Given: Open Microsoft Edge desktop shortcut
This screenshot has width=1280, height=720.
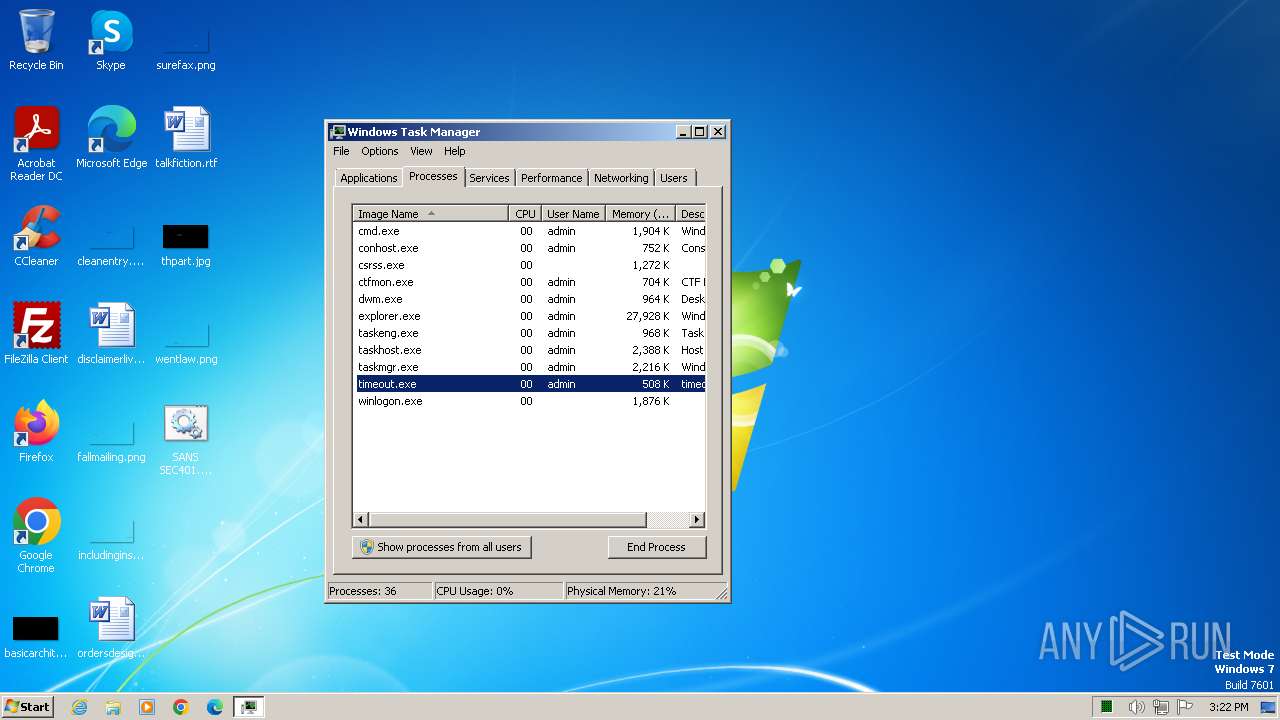Looking at the screenshot, I should point(111,138).
